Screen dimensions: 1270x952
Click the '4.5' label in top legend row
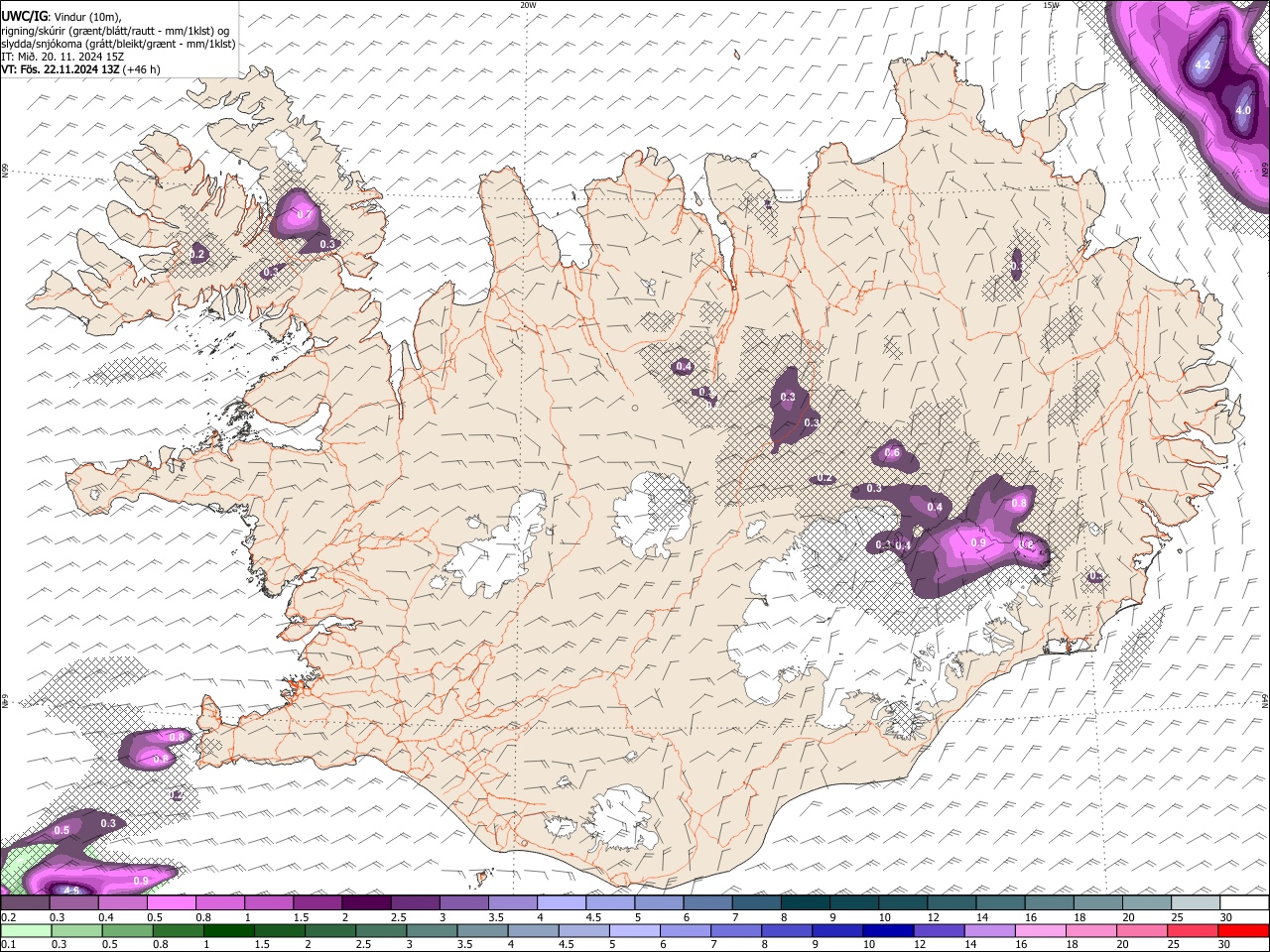point(593,917)
